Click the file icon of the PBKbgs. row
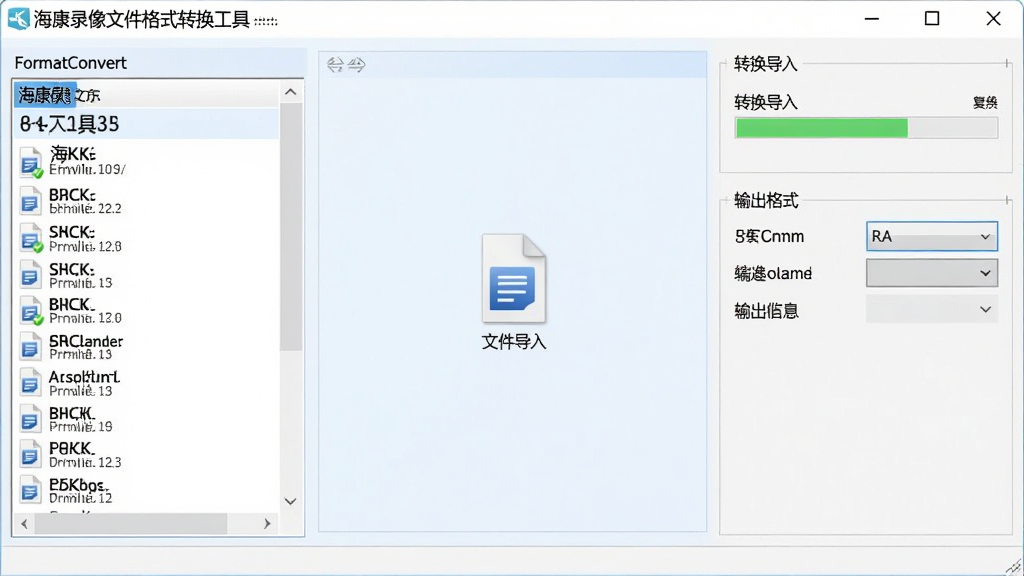The image size is (1024, 576). pyautogui.click(x=30, y=490)
